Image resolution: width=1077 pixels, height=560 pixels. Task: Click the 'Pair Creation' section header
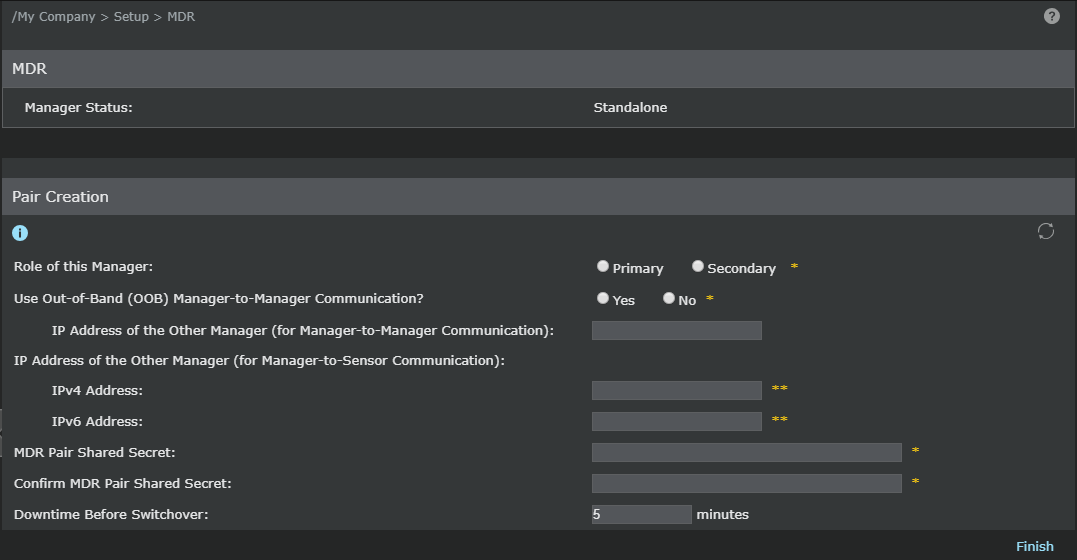(60, 197)
